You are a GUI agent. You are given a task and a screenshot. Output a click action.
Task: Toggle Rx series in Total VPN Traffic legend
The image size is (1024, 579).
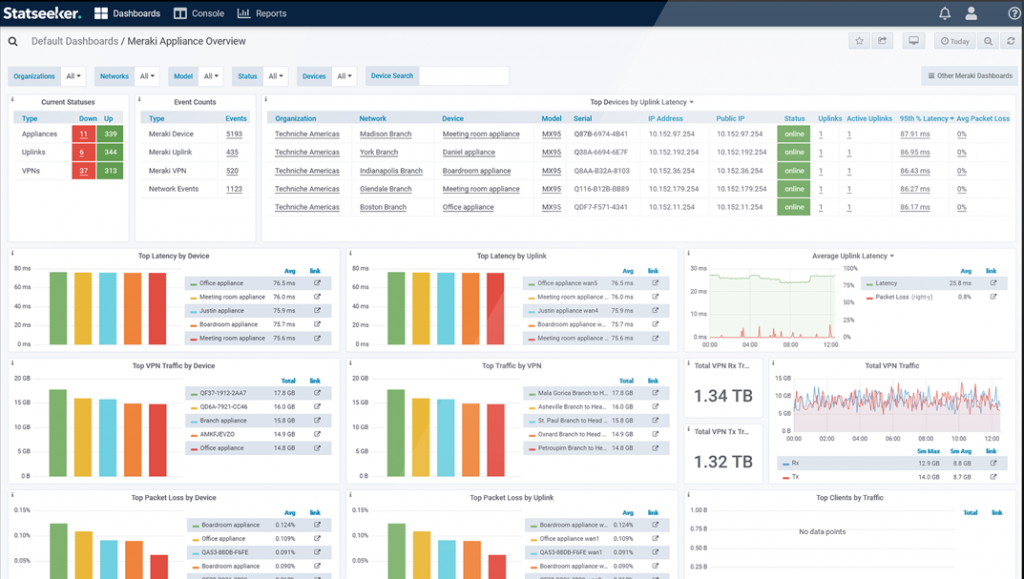click(x=795, y=463)
